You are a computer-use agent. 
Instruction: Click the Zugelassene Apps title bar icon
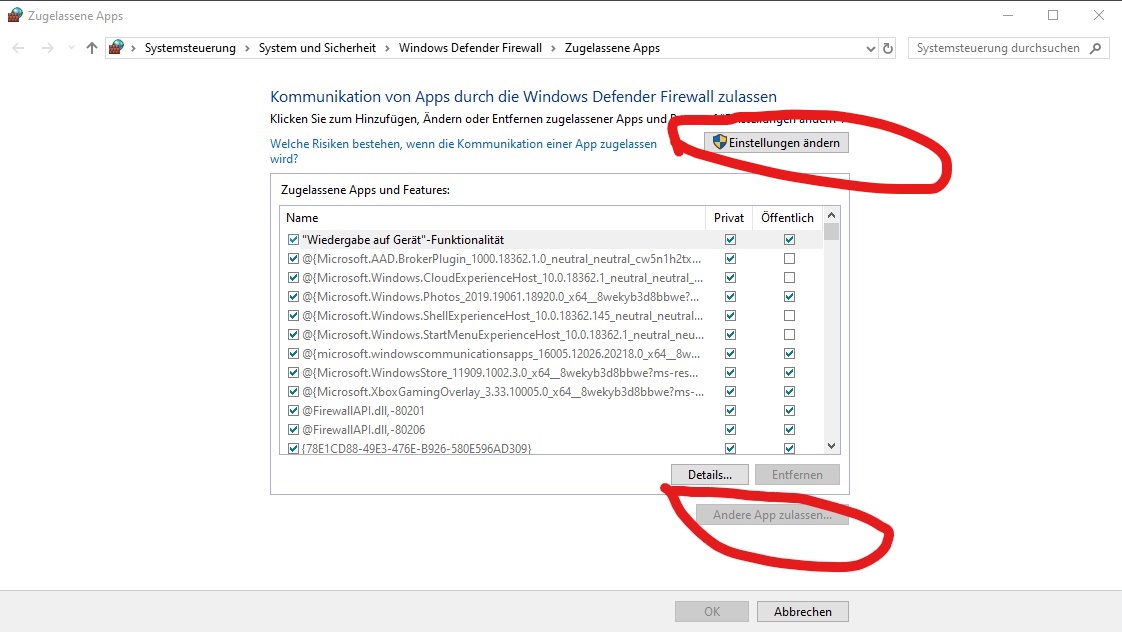15,15
